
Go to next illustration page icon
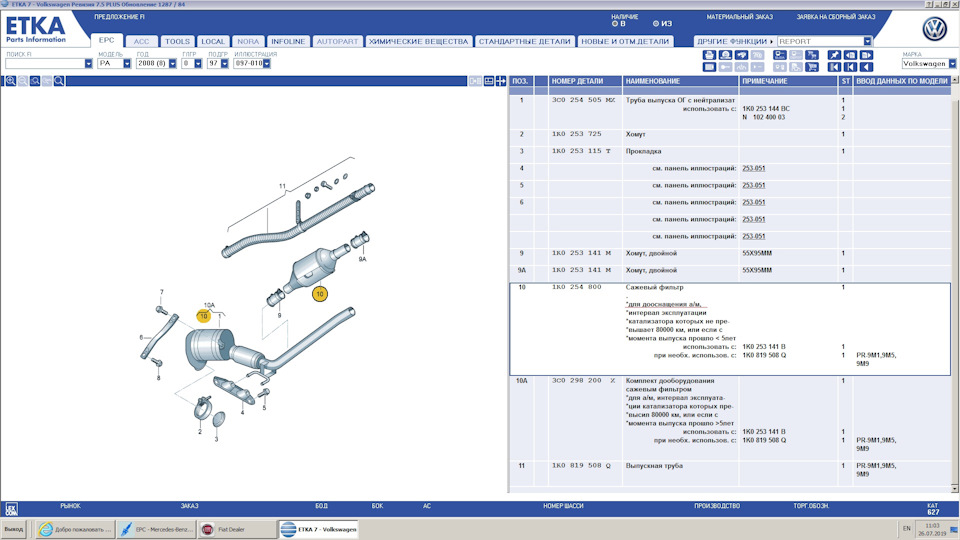coord(866,55)
